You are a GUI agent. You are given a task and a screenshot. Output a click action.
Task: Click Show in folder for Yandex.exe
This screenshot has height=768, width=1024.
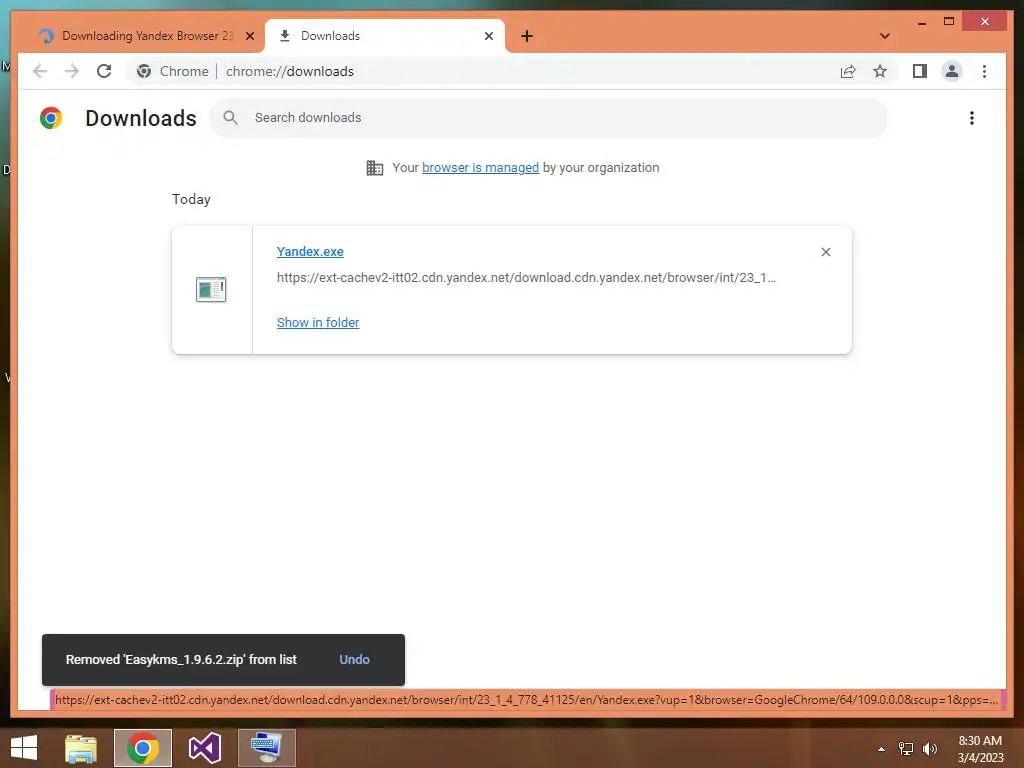318,323
